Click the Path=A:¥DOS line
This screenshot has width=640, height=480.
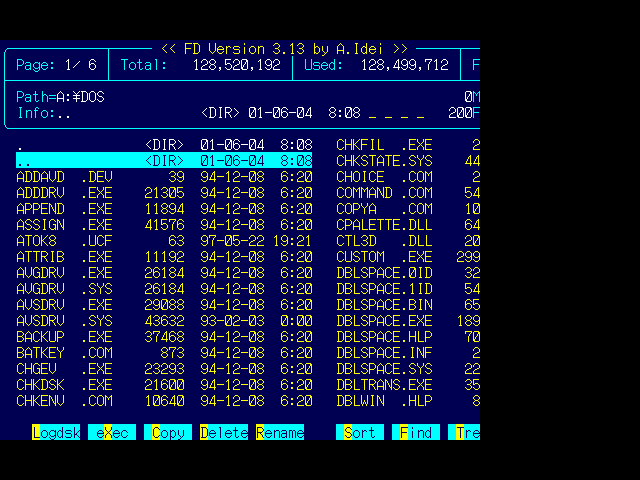point(60,97)
